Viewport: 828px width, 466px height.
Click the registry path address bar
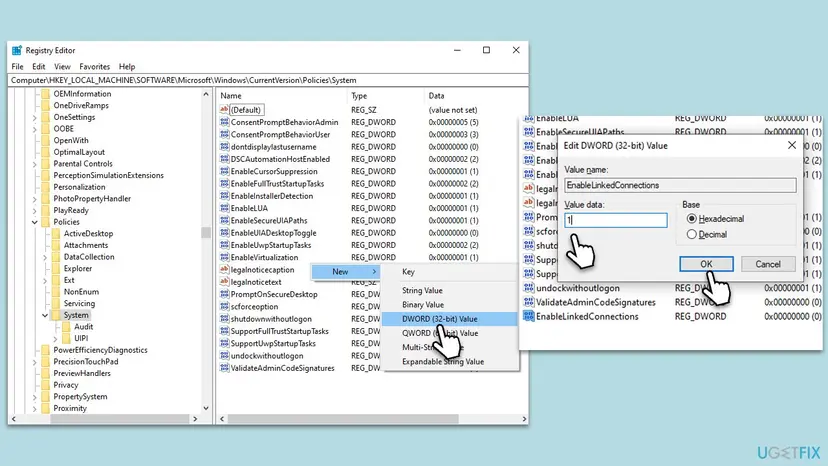(268, 80)
